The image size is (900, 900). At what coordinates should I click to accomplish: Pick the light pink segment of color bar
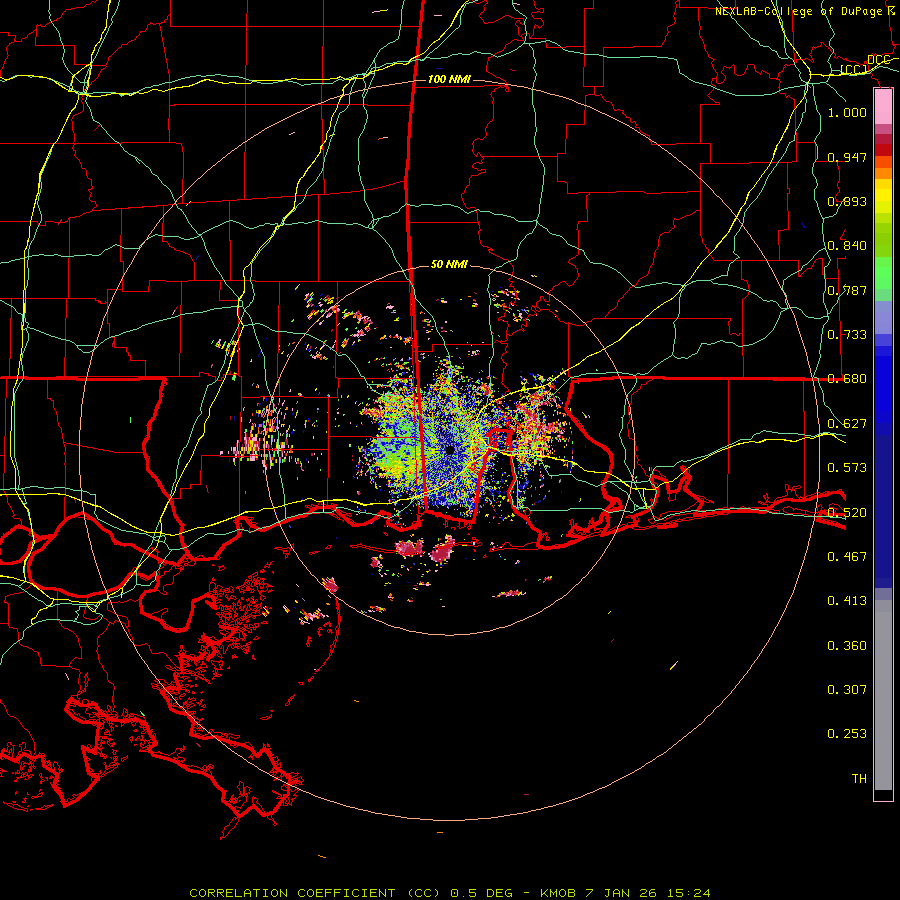883,107
